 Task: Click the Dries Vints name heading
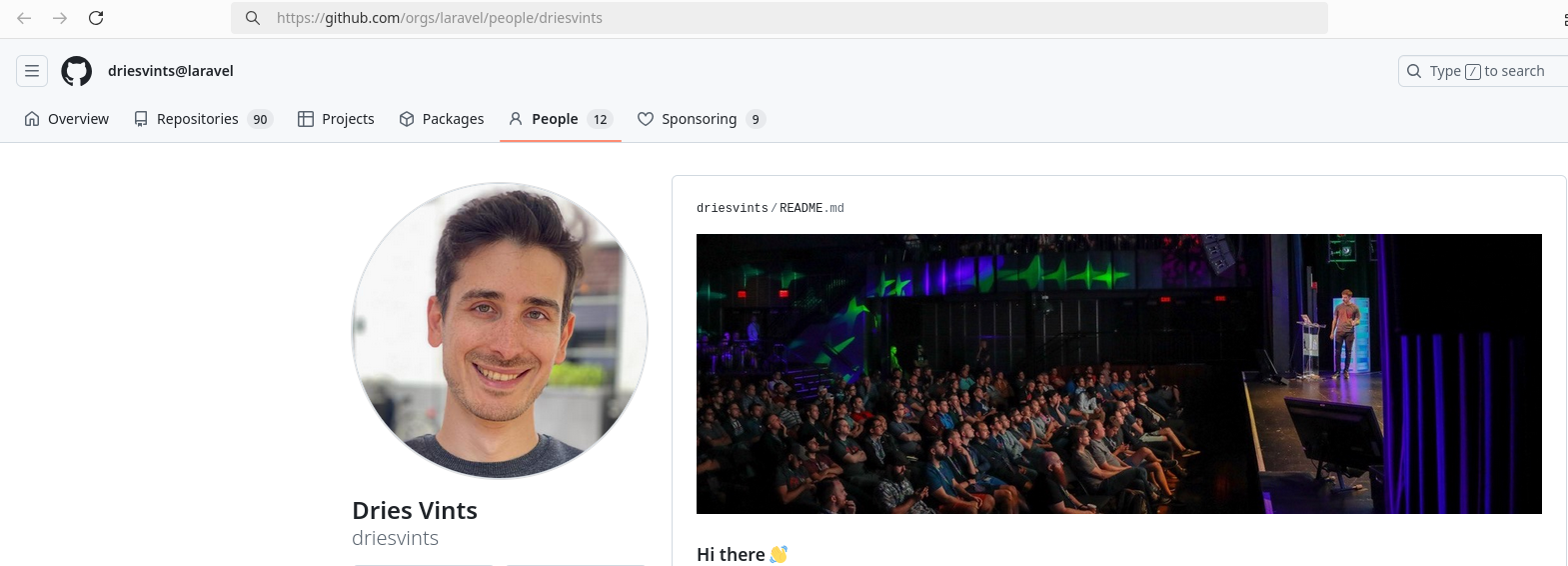tap(415, 510)
